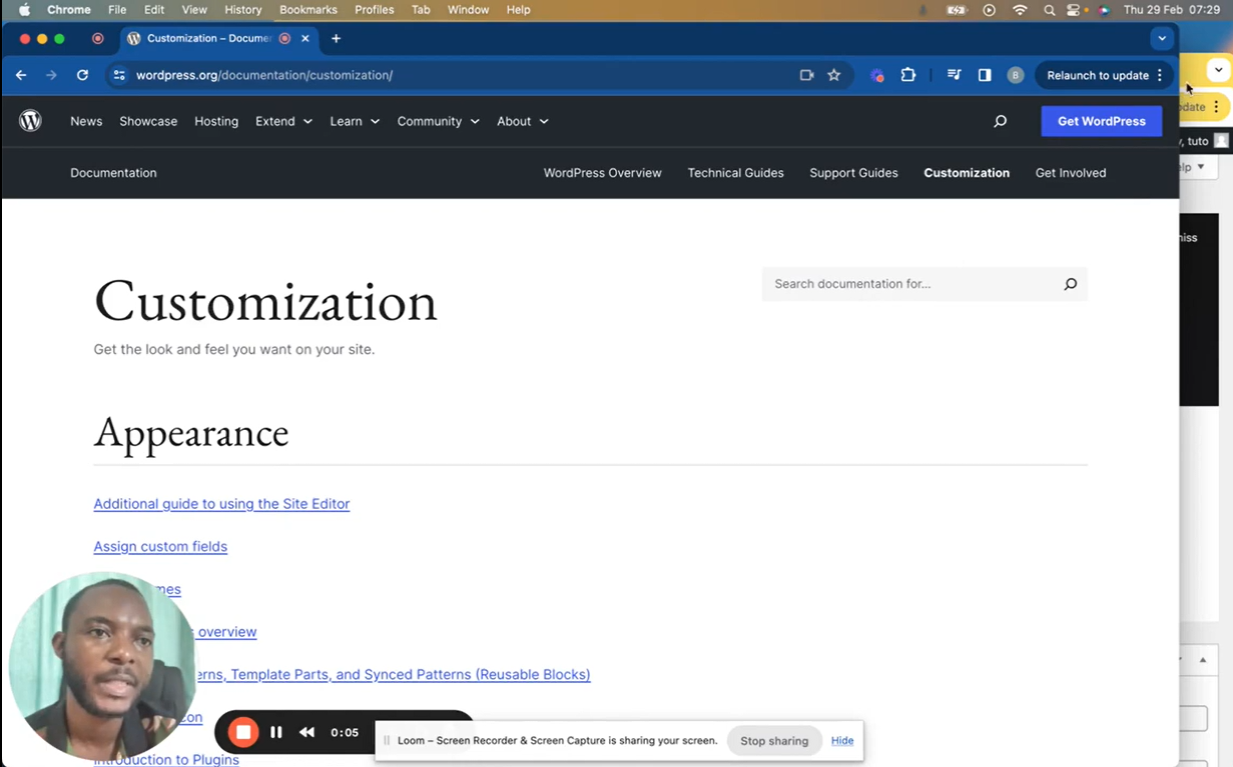
Task: Open the date and time in menu bar
Action: click(x=1172, y=10)
